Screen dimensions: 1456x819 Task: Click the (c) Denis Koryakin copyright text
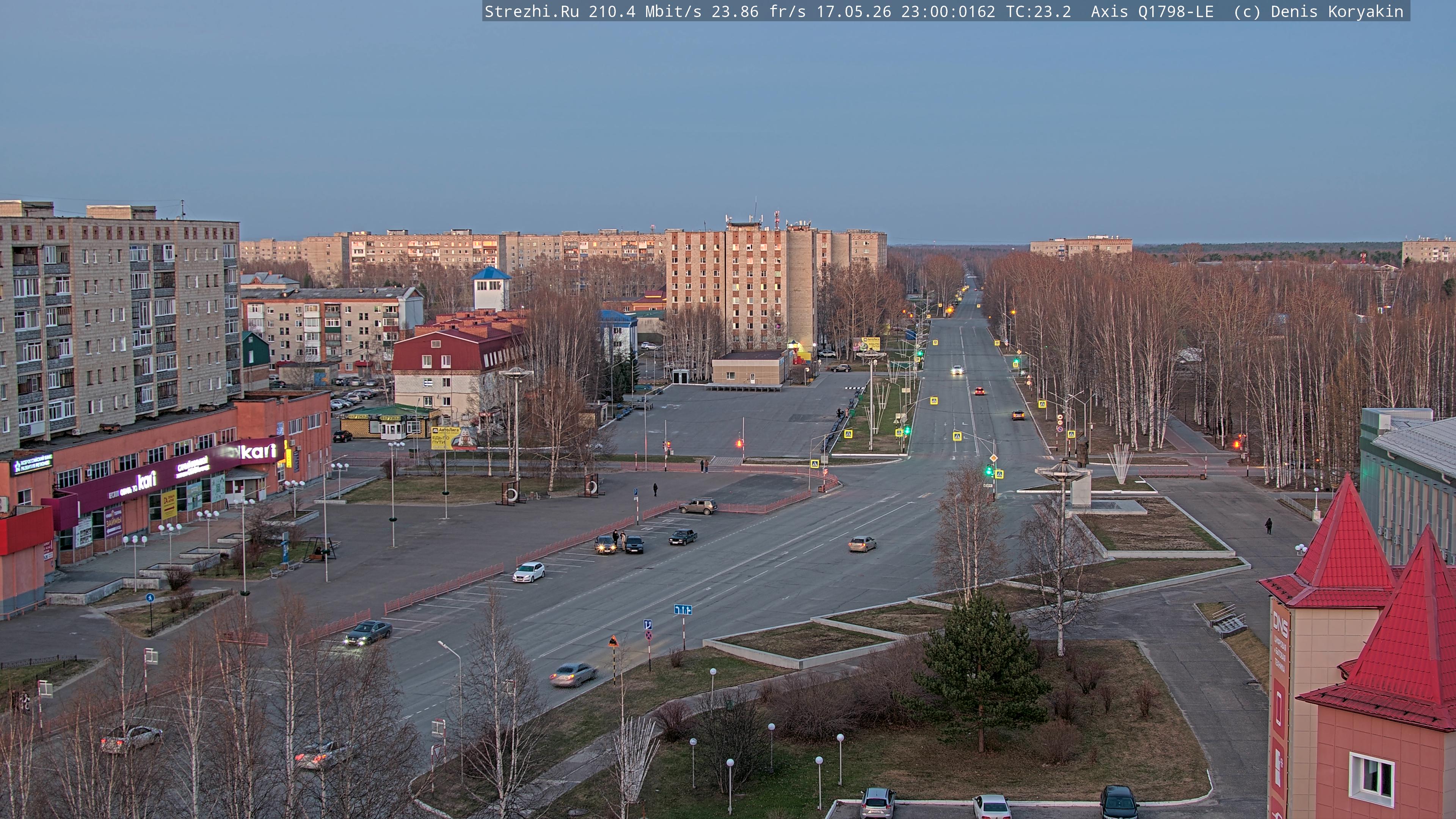1318,12
